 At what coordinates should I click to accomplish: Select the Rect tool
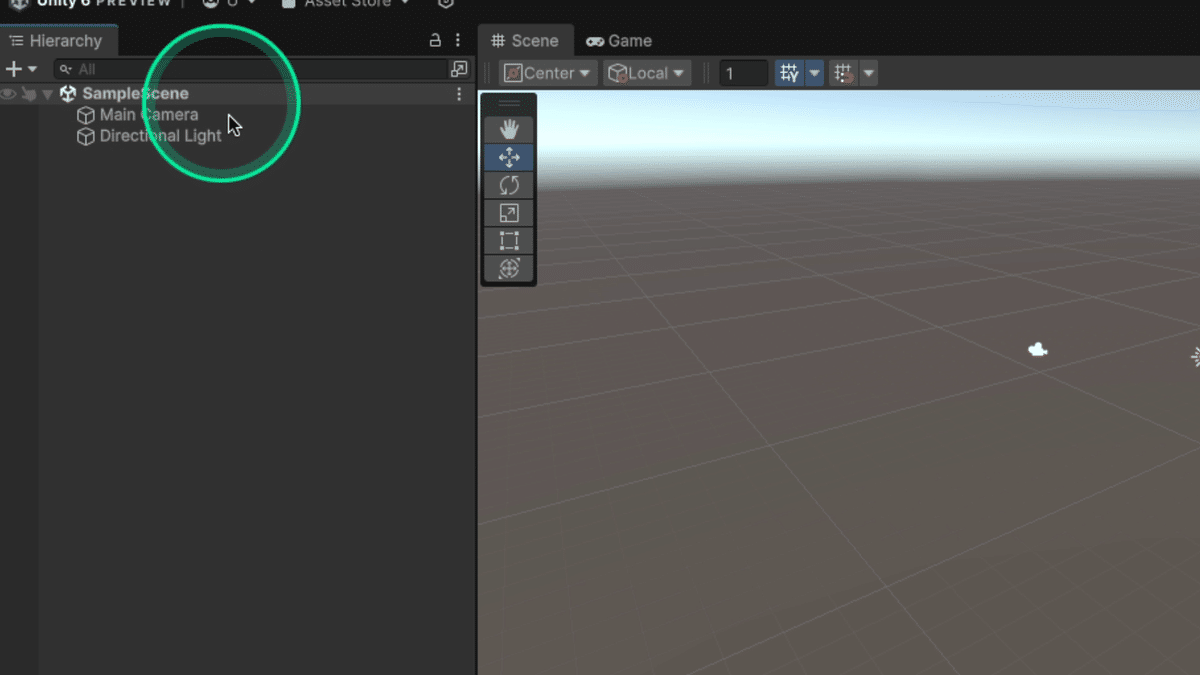tap(509, 240)
